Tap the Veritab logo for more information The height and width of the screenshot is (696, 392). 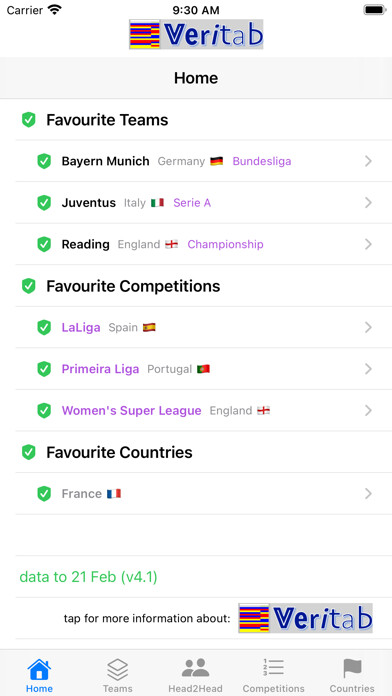click(305, 618)
